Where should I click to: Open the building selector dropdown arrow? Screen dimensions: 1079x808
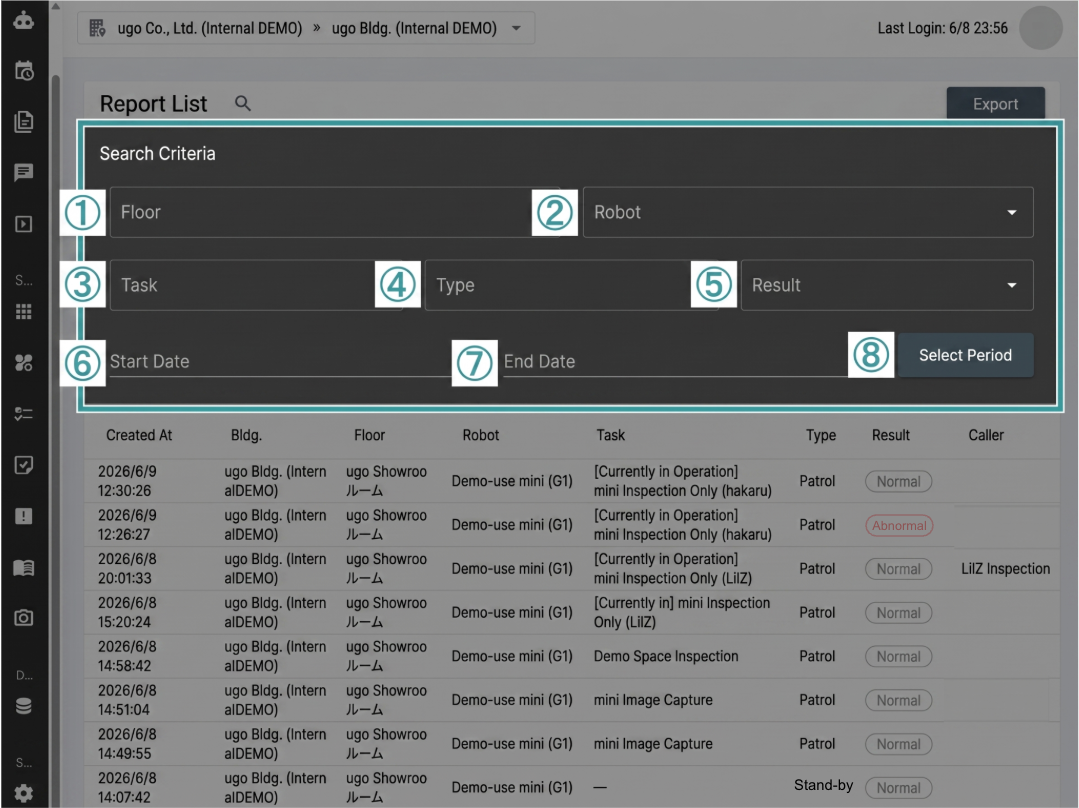coord(516,28)
